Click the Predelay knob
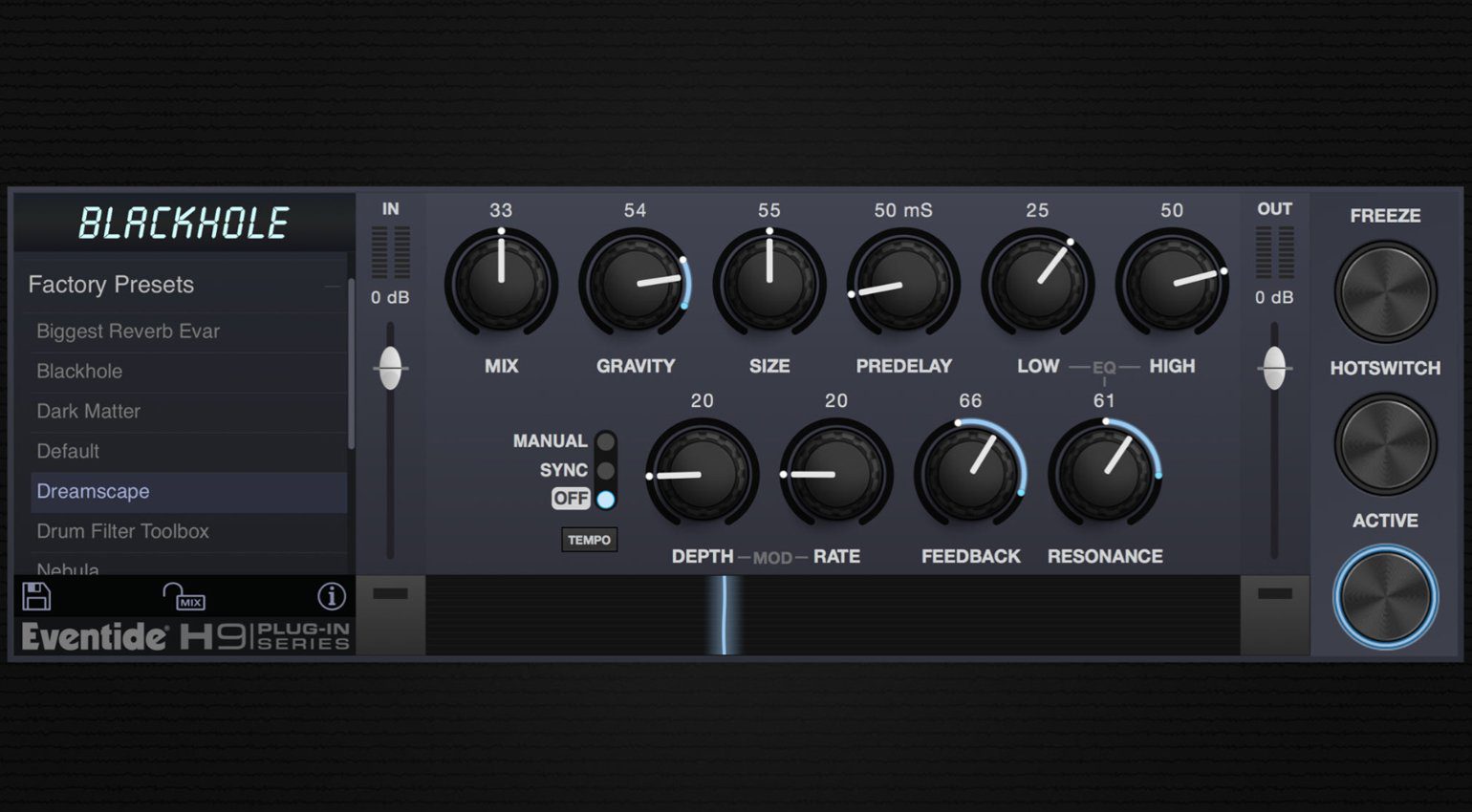1472x812 pixels. pos(903,284)
